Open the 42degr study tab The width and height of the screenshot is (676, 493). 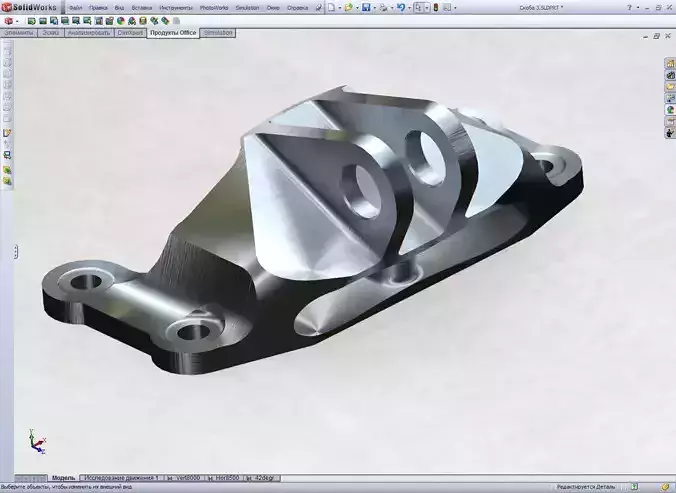(262, 478)
